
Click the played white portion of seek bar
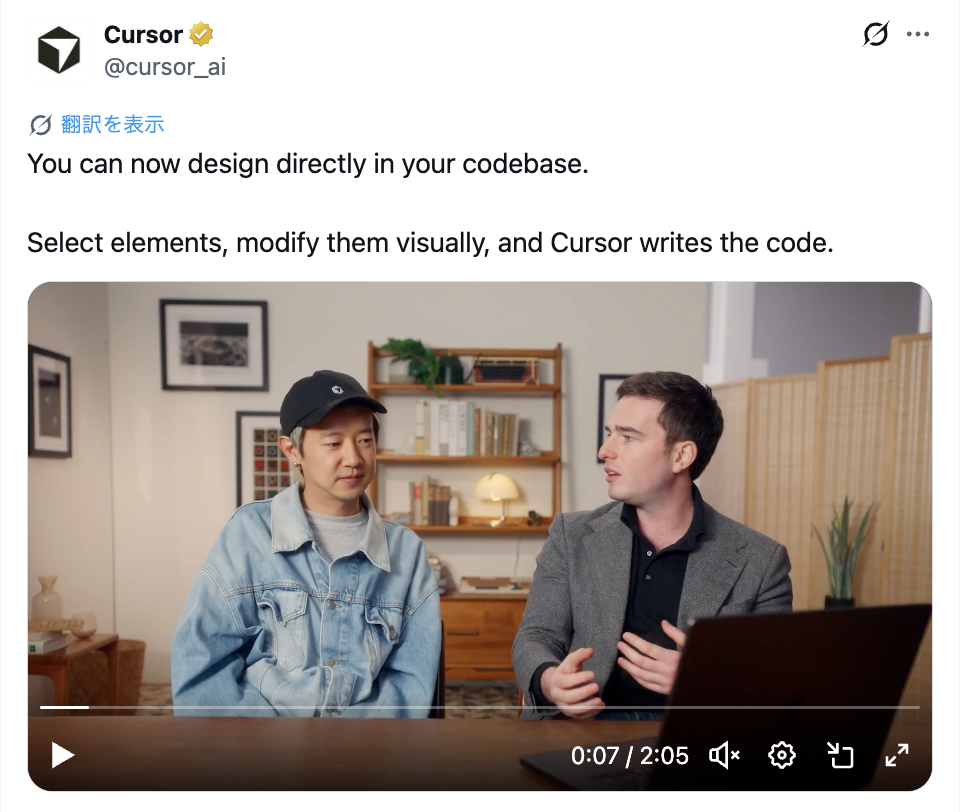(65, 708)
